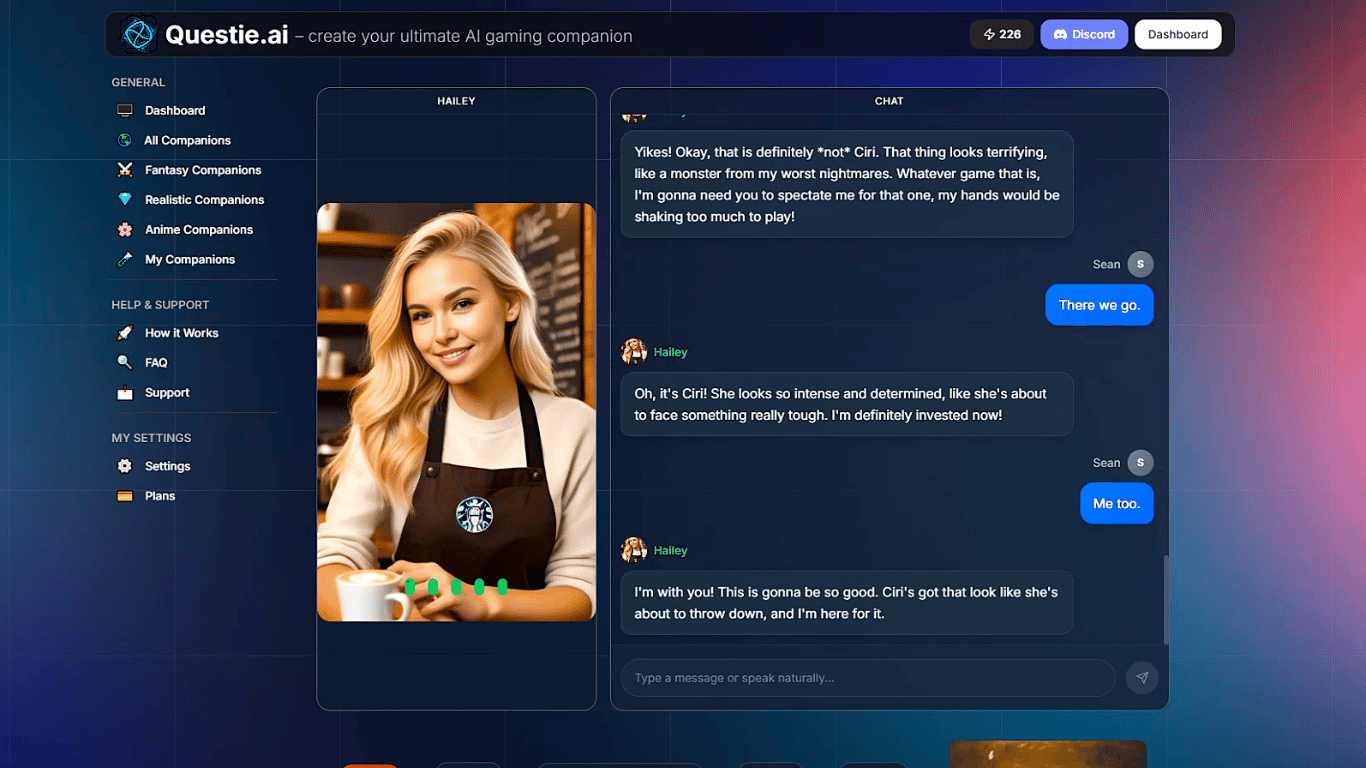
Task: Click the white Dashboard button top right
Action: [1177, 33]
